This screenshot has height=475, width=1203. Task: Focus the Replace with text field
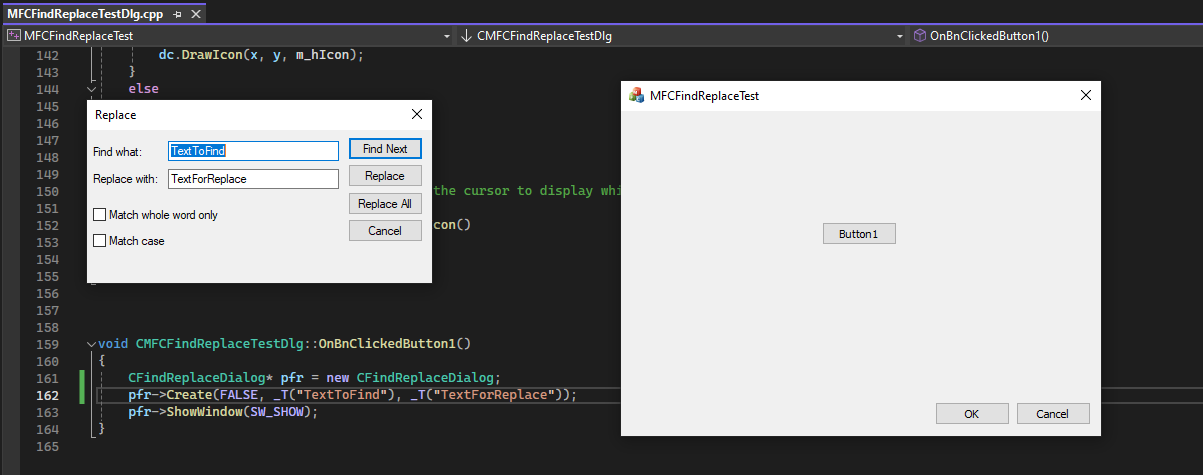(254, 179)
